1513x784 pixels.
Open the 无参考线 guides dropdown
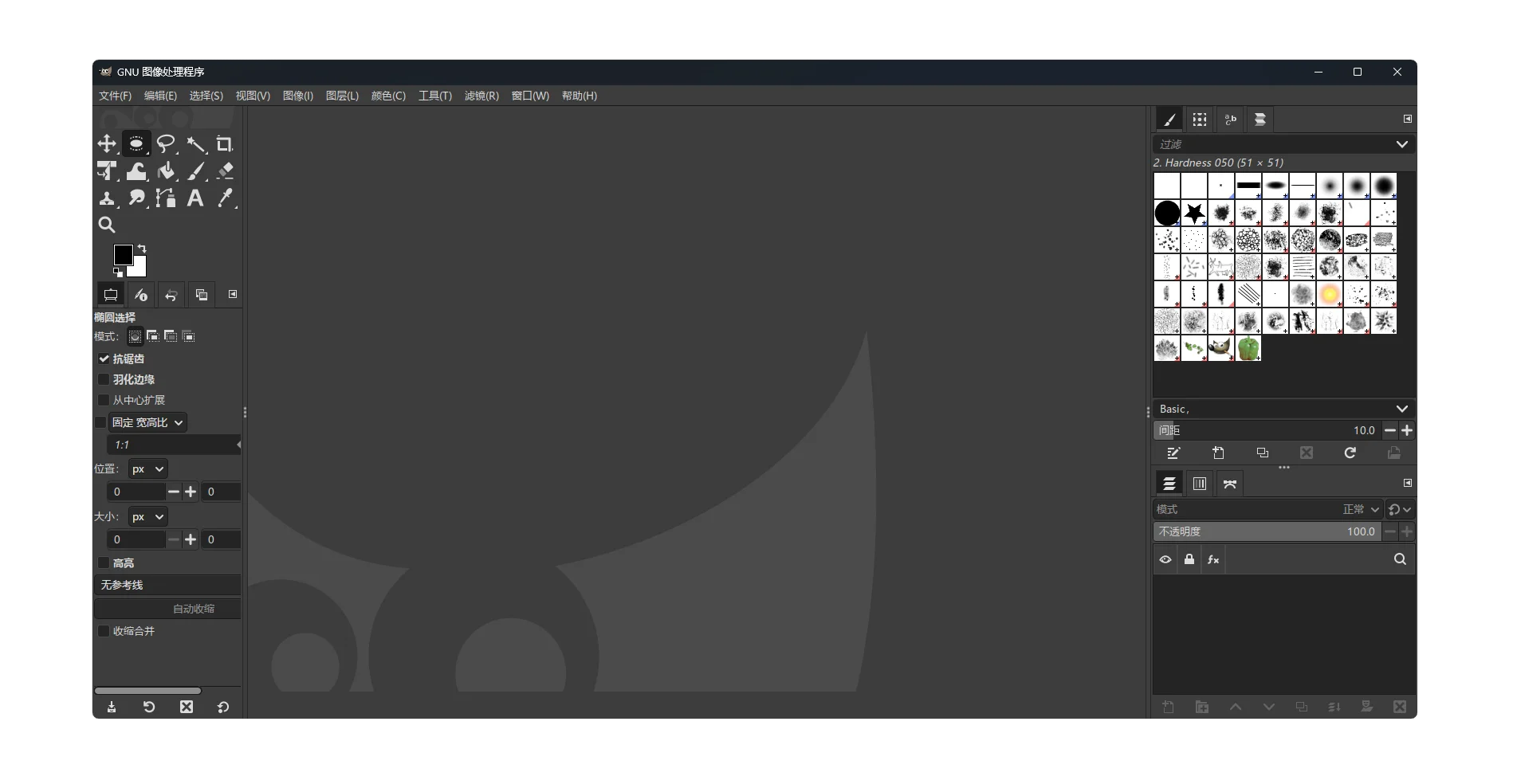click(167, 585)
